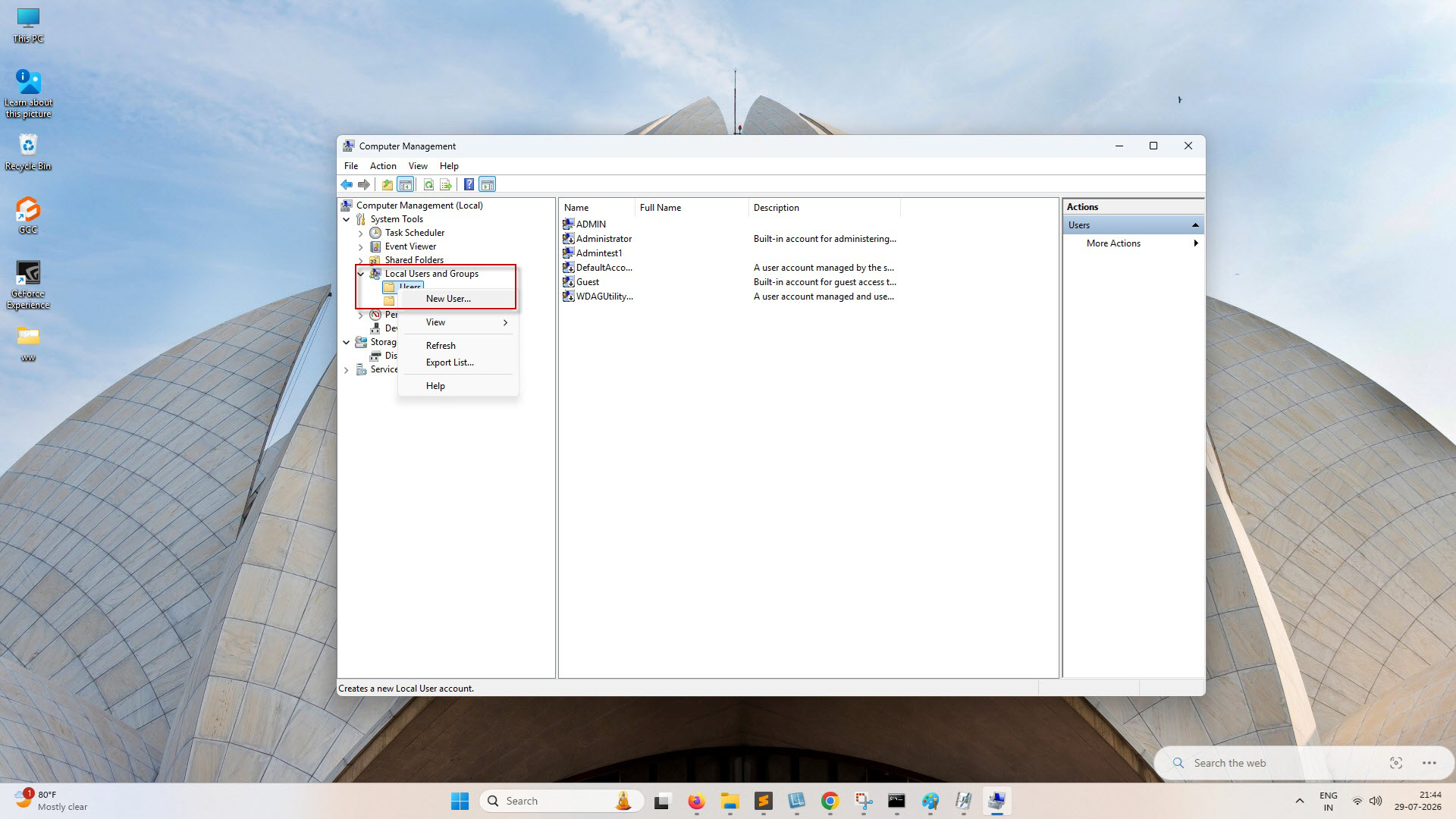Open the View submenu arrow
Image resolution: width=1456 pixels, height=819 pixels.
[x=505, y=322]
